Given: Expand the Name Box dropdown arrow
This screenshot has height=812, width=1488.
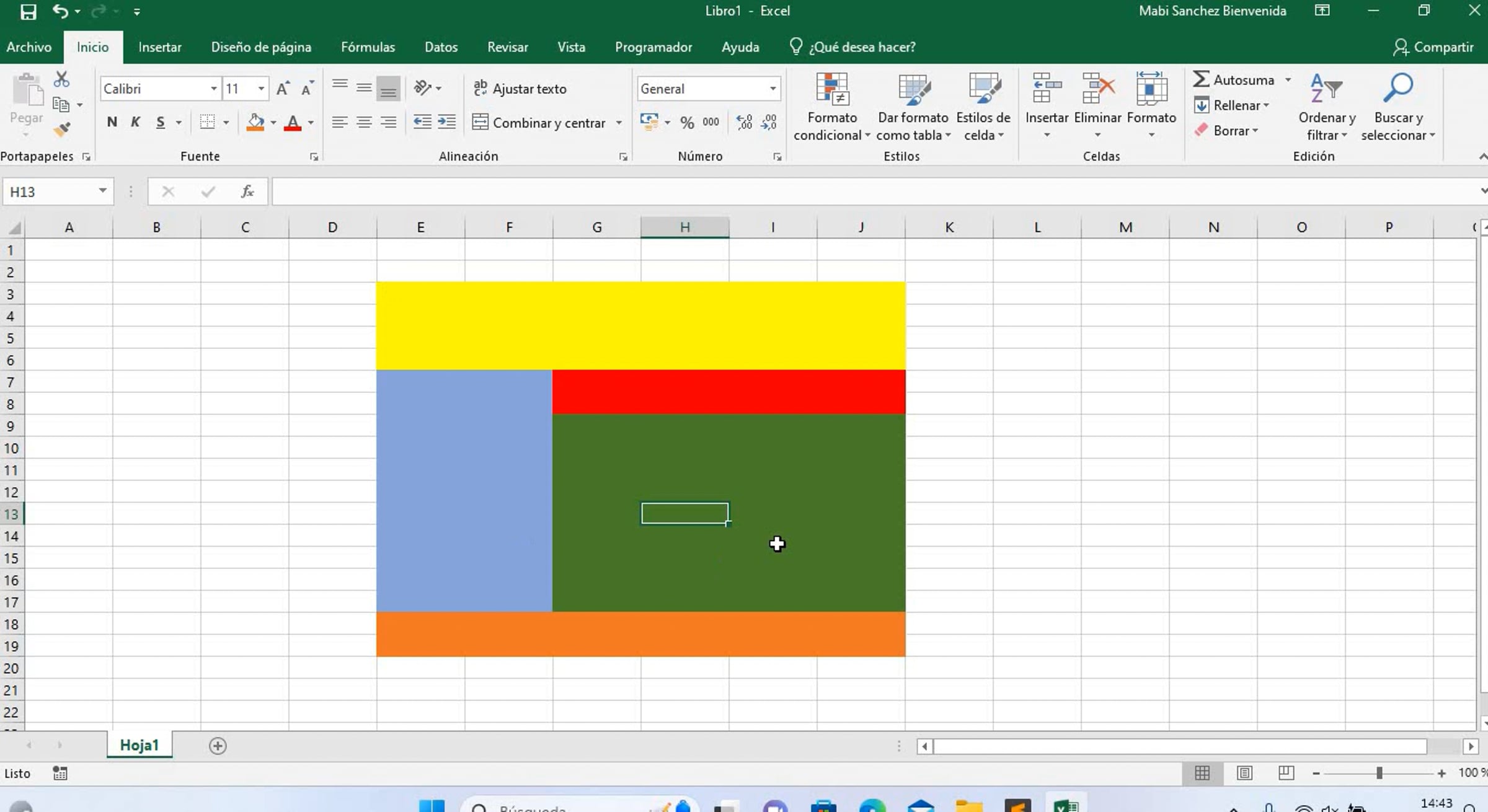Looking at the screenshot, I should coord(102,192).
